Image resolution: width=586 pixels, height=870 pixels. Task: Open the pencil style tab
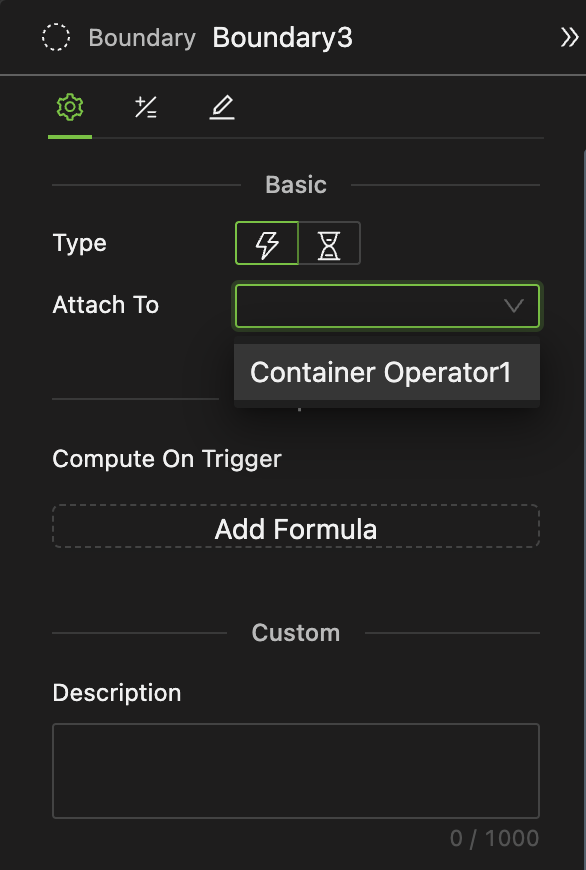pos(222,107)
